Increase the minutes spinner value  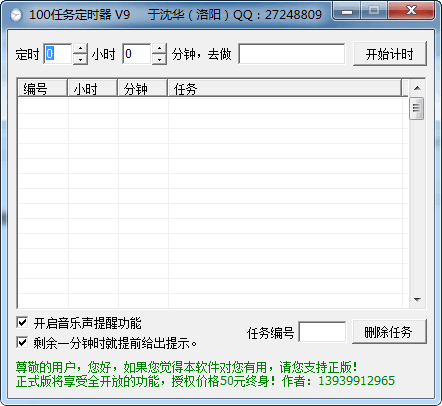[159, 48]
